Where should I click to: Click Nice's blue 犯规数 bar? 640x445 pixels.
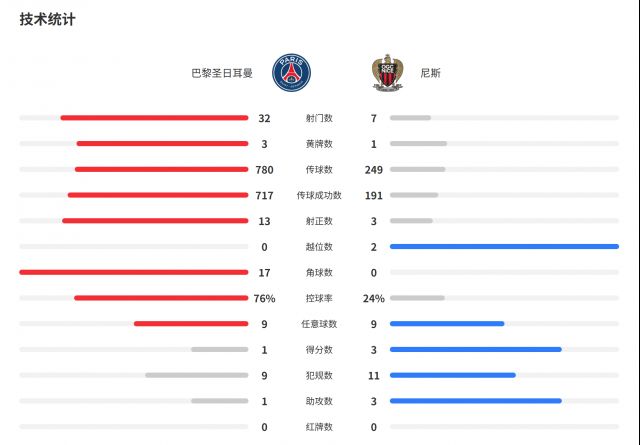click(x=452, y=375)
